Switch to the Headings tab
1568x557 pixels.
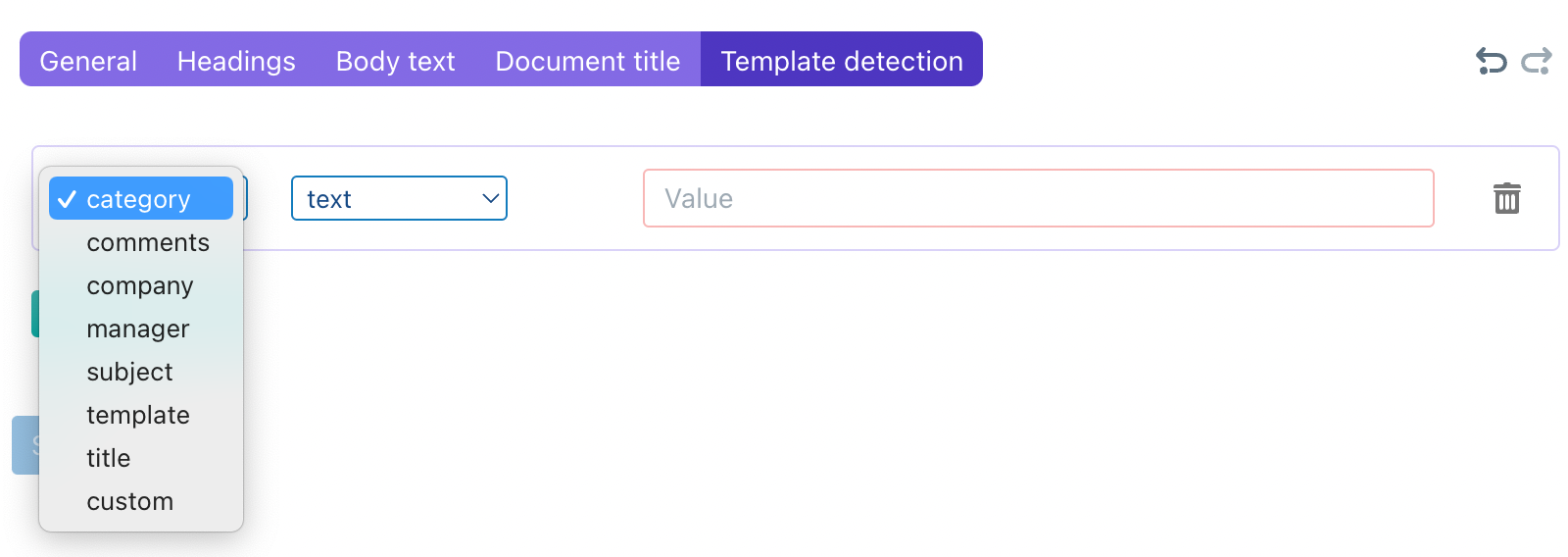[236, 61]
